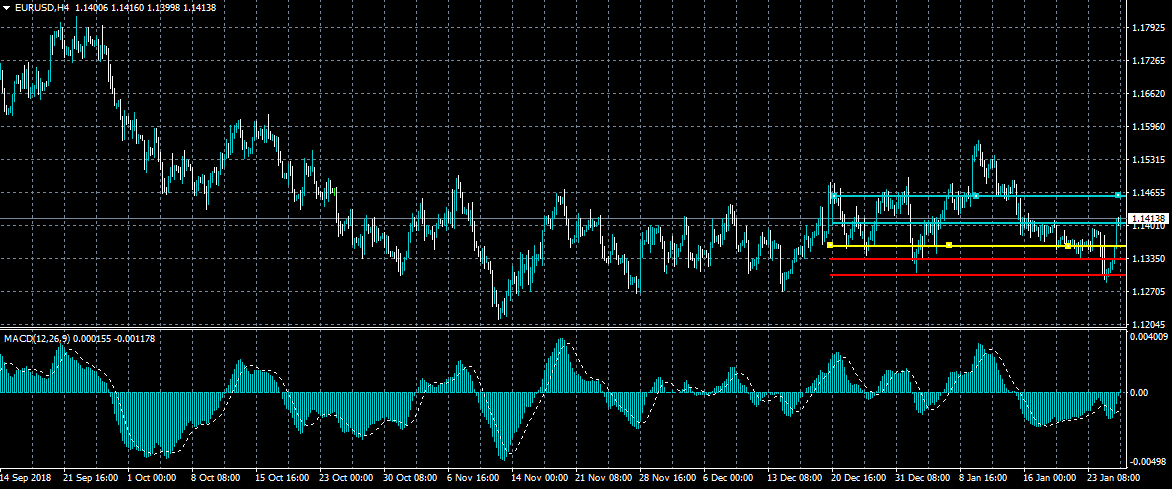Click the 1.17925 price scale label
The width and height of the screenshot is (1172, 489).
(1148, 28)
